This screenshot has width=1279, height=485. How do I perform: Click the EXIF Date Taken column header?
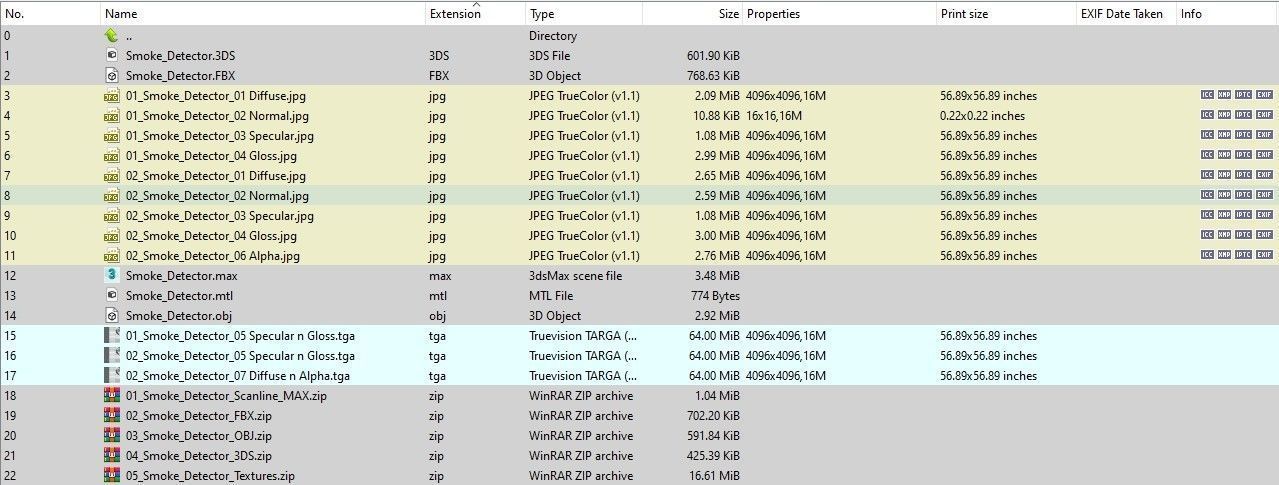tap(1121, 14)
